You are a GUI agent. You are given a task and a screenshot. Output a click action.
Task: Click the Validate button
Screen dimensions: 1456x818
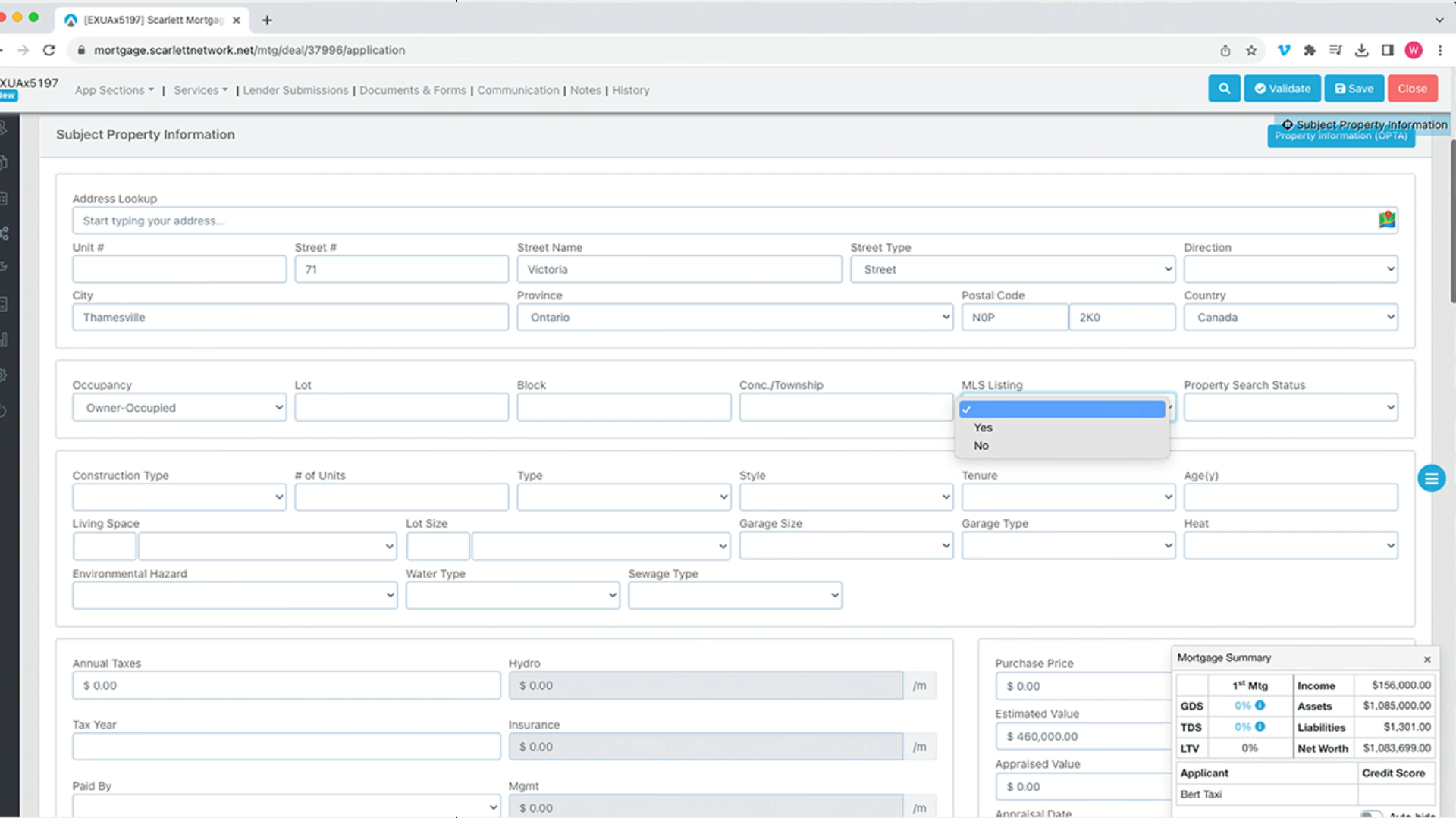tap(1282, 89)
